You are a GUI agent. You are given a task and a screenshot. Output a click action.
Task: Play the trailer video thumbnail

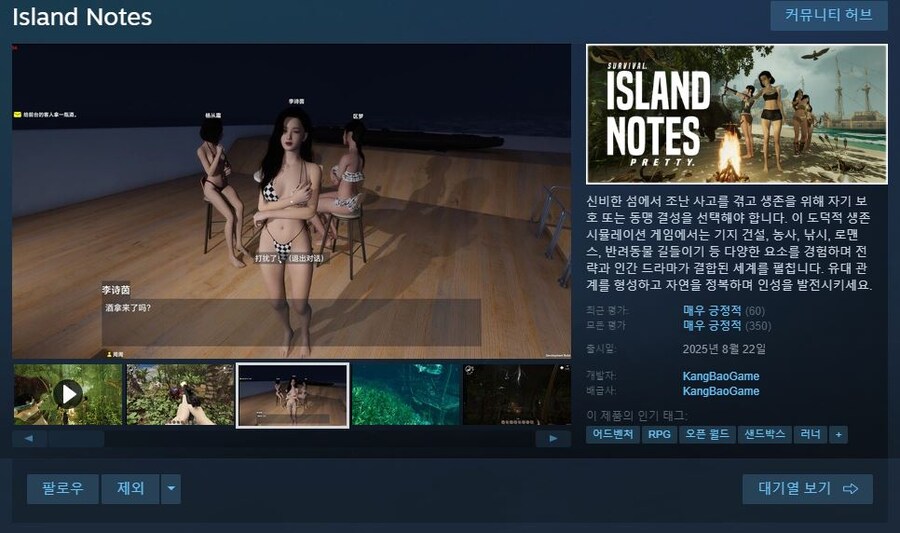[x=67, y=394]
